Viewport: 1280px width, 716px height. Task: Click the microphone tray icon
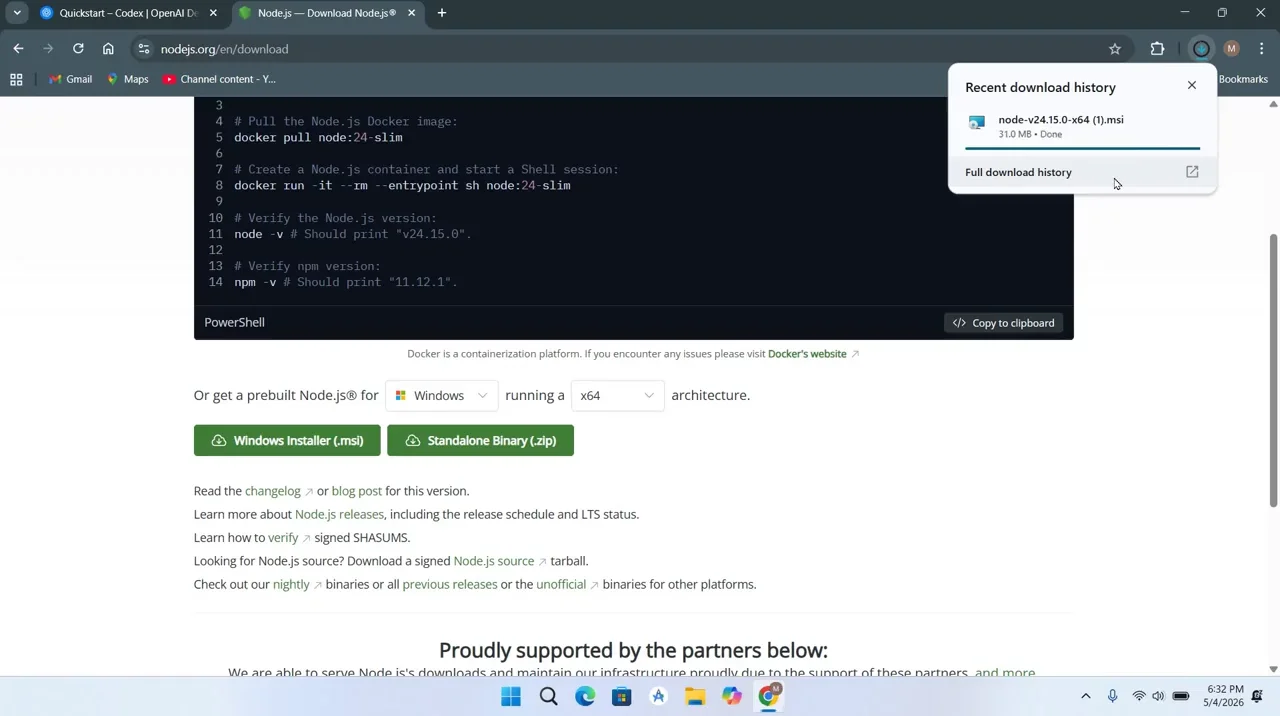coord(1112,696)
